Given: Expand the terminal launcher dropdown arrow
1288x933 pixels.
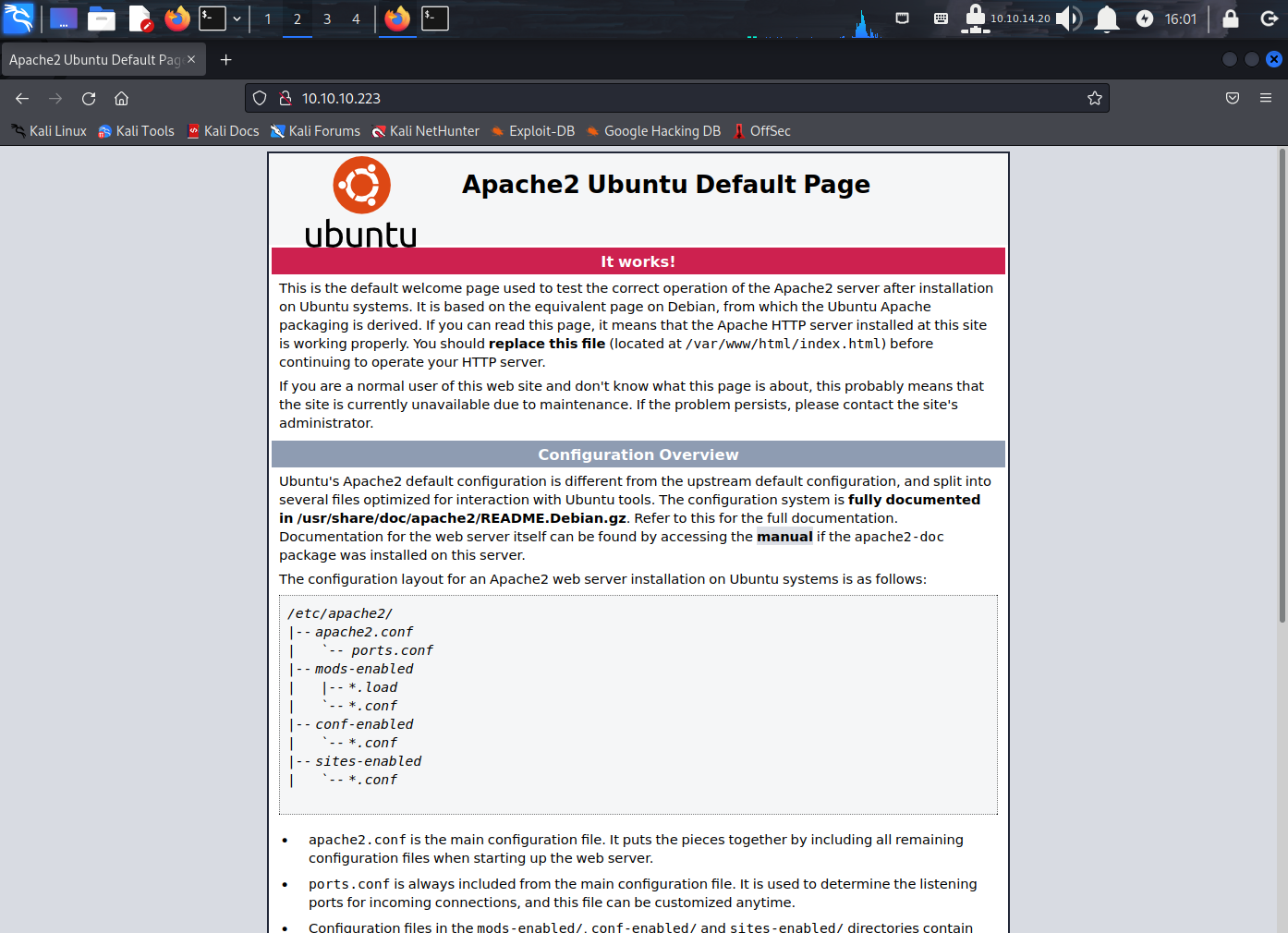Looking at the screenshot, I should pyautogui.click(x=237, y=18).
